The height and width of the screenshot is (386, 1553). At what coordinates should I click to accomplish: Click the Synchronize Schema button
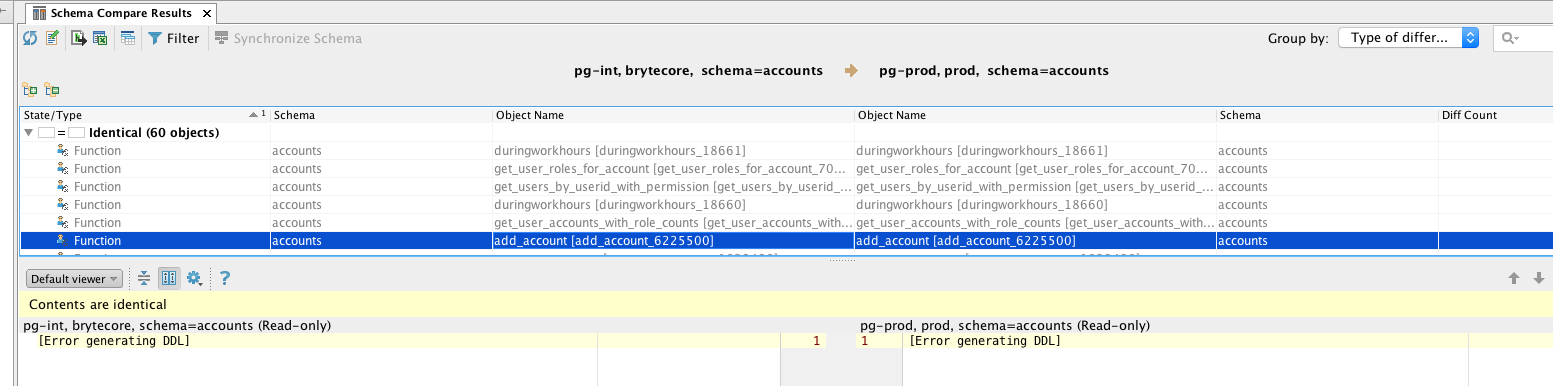(289, 38)
